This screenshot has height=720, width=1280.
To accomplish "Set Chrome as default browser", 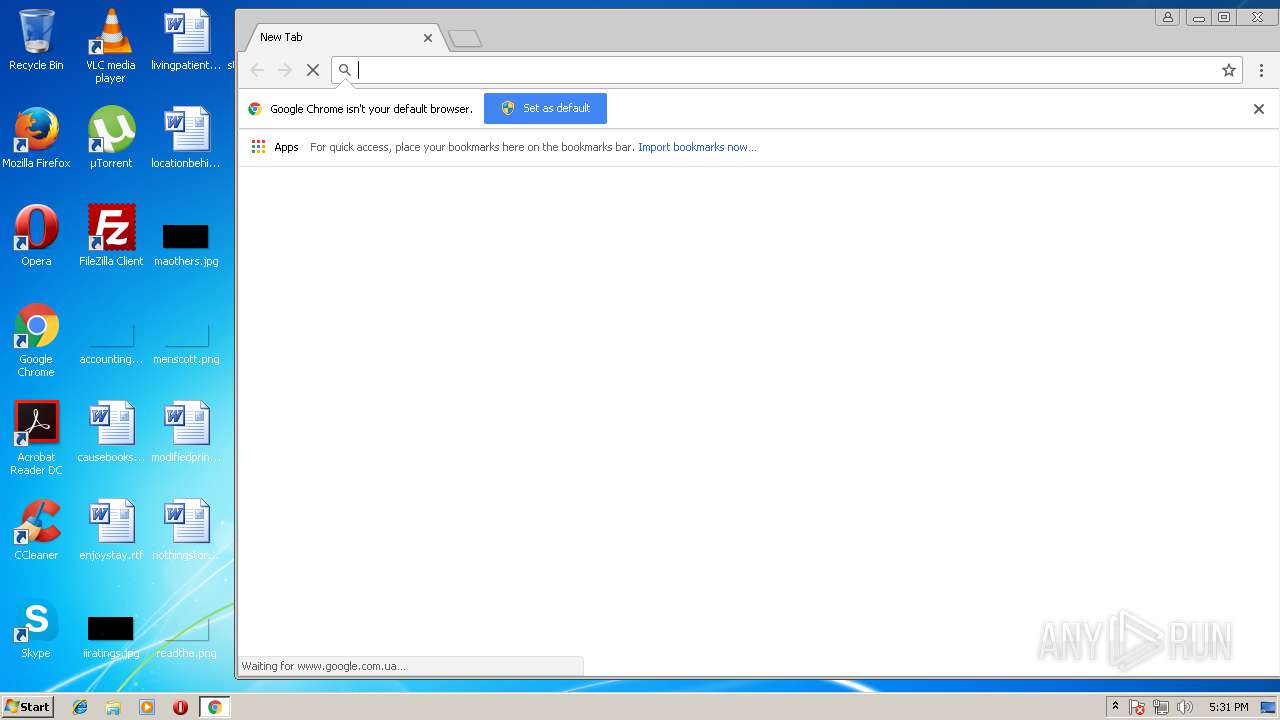I will coord(545,108).
